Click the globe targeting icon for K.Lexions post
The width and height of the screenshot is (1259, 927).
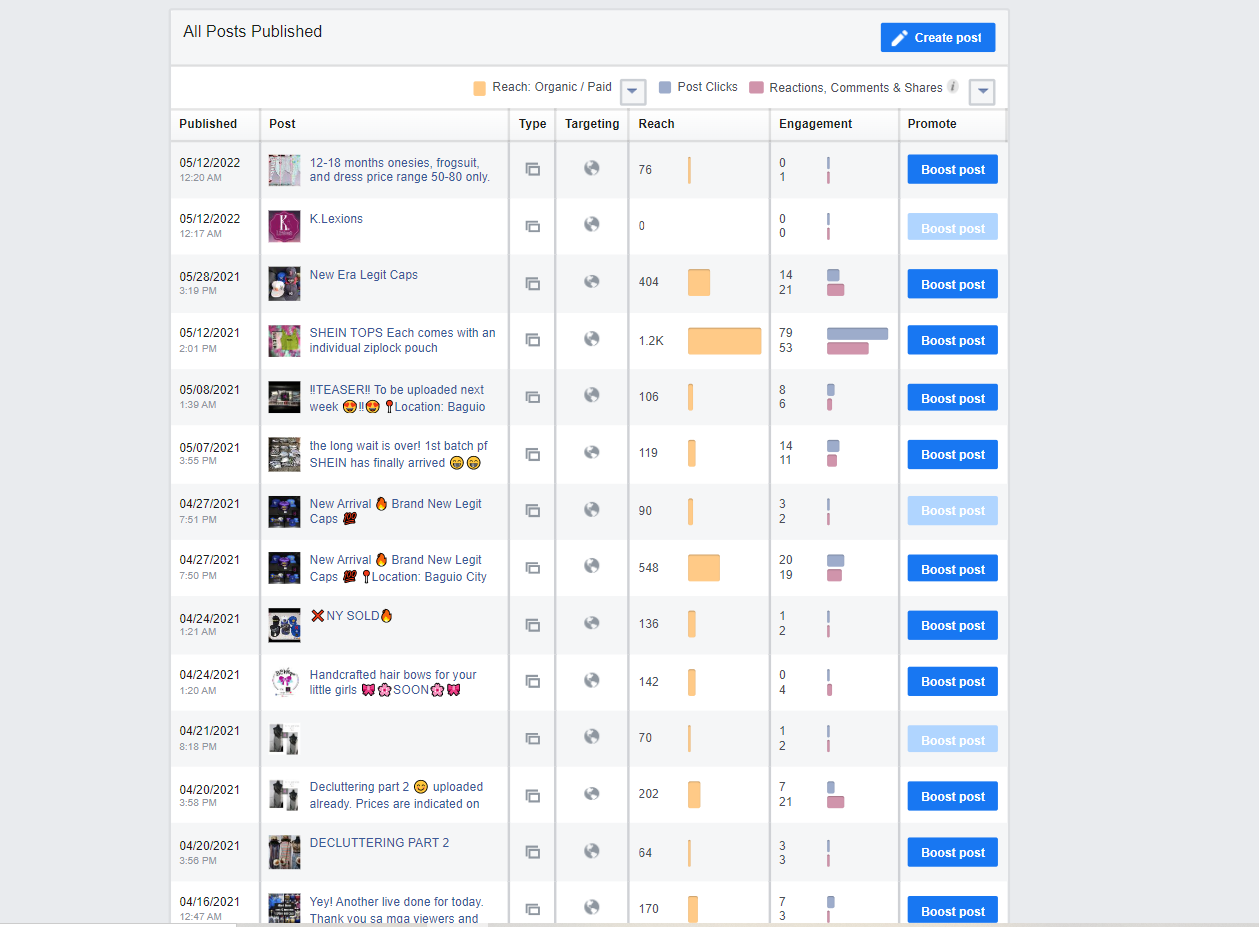[x=592, y=224]
